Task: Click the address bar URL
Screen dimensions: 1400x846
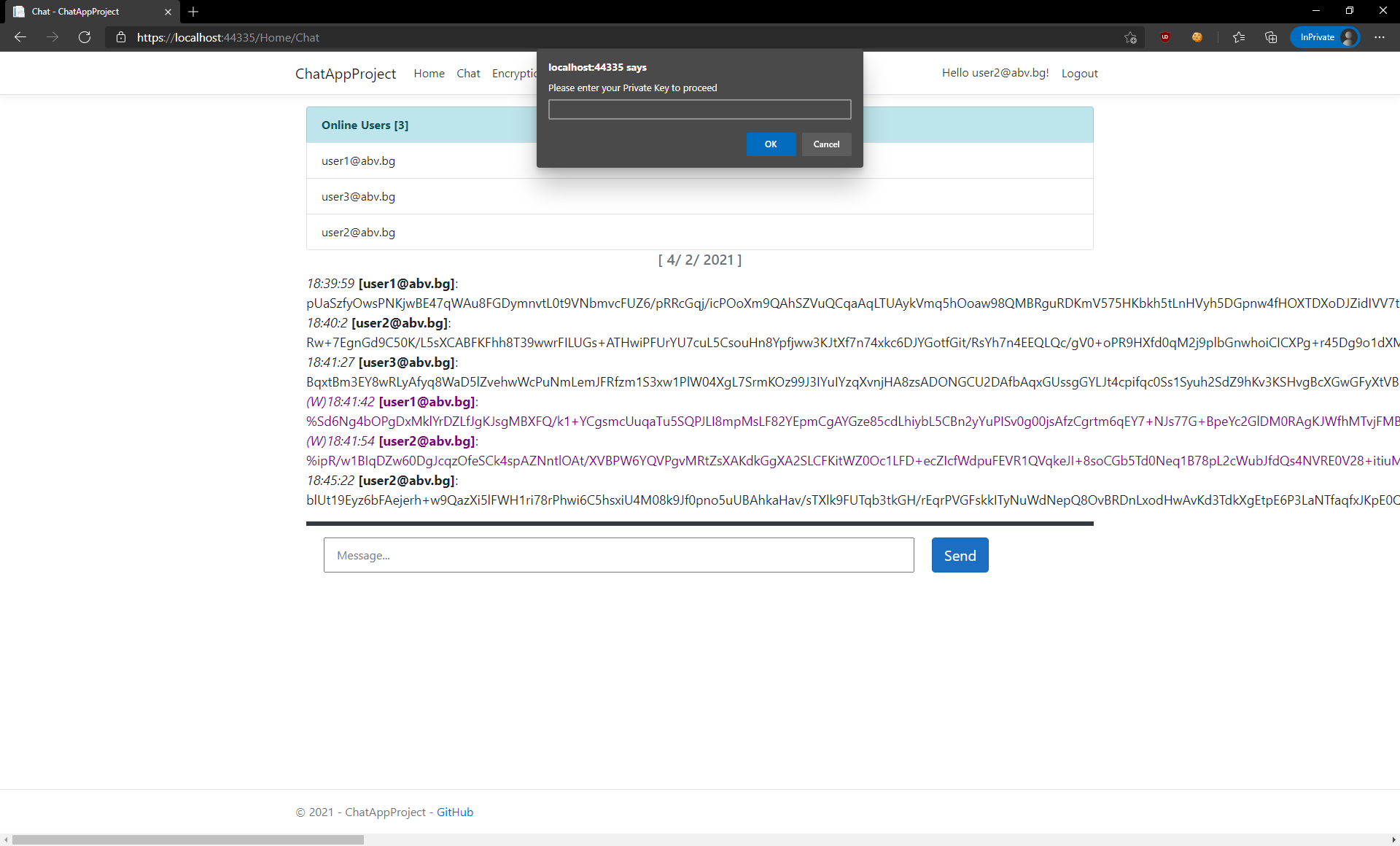Action: (228, 37)
